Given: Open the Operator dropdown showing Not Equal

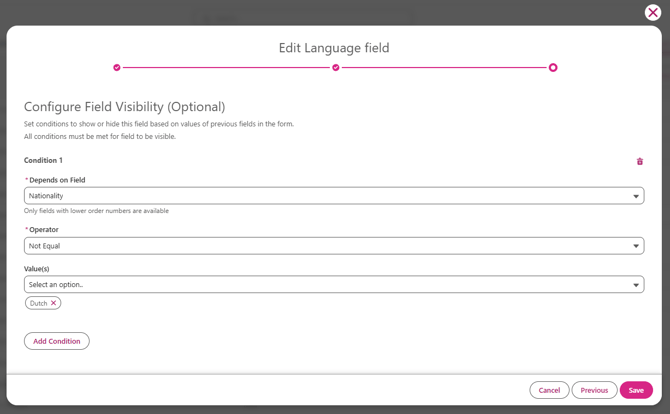Looking at the screenshot, I should (334, 246).
